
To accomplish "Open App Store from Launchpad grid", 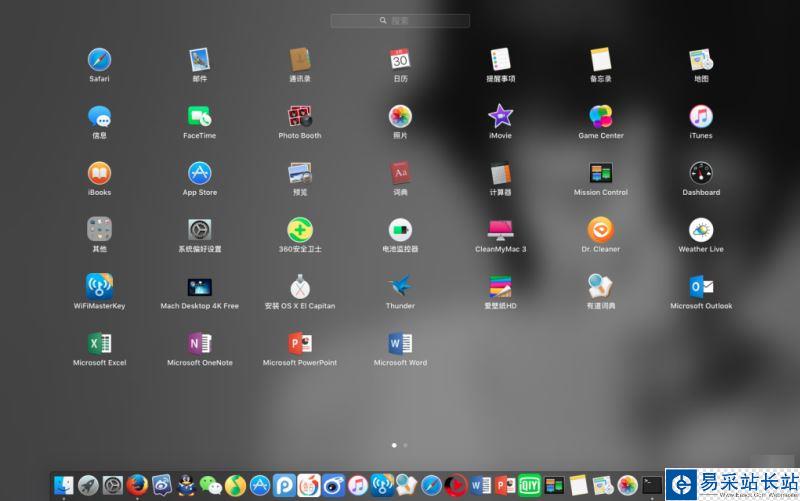I will (x=199, y=173).
